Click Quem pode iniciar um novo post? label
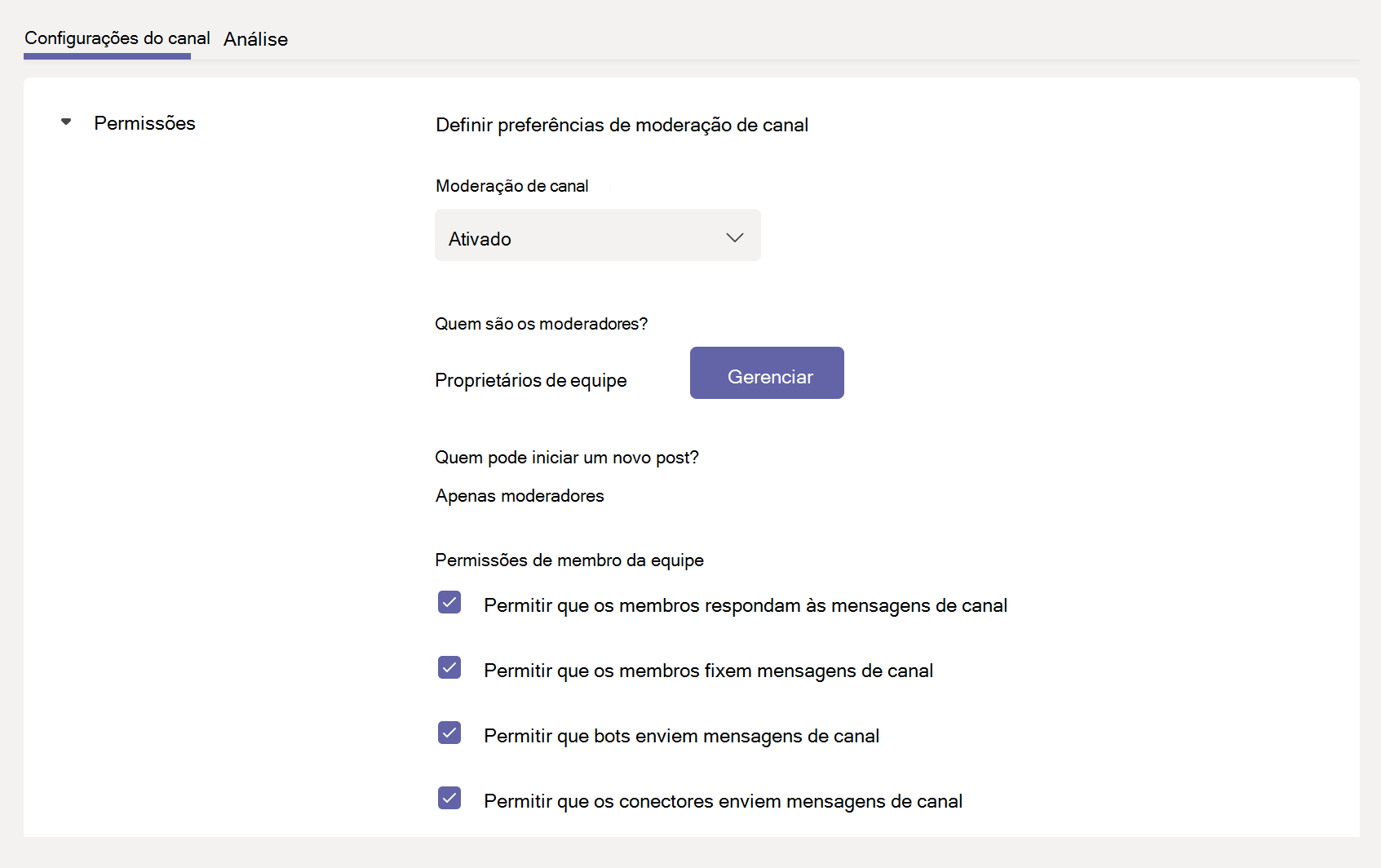Viewport: 1381px width, 868px height. pos(567,458)
